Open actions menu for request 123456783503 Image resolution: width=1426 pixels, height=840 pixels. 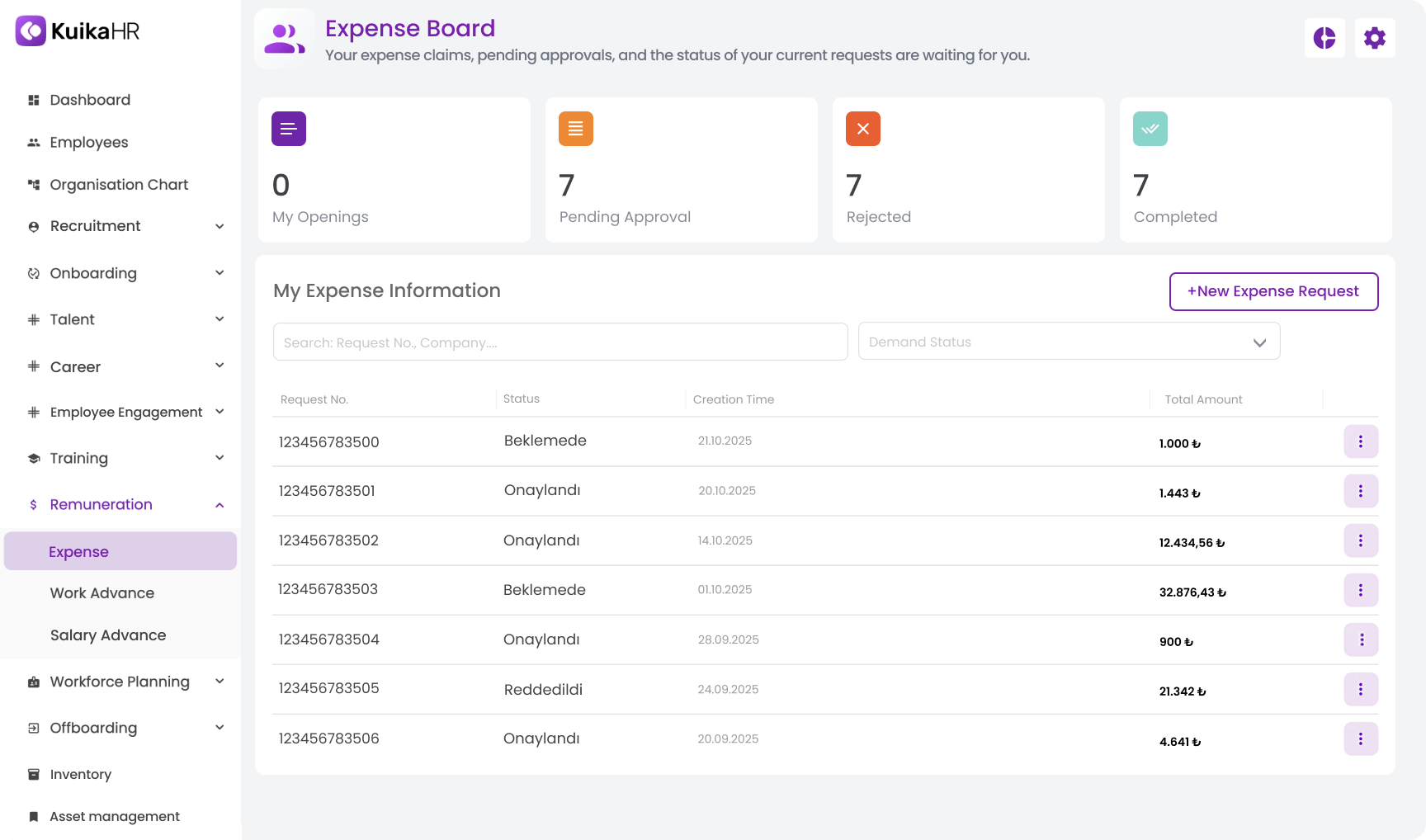coord(1361,590)
